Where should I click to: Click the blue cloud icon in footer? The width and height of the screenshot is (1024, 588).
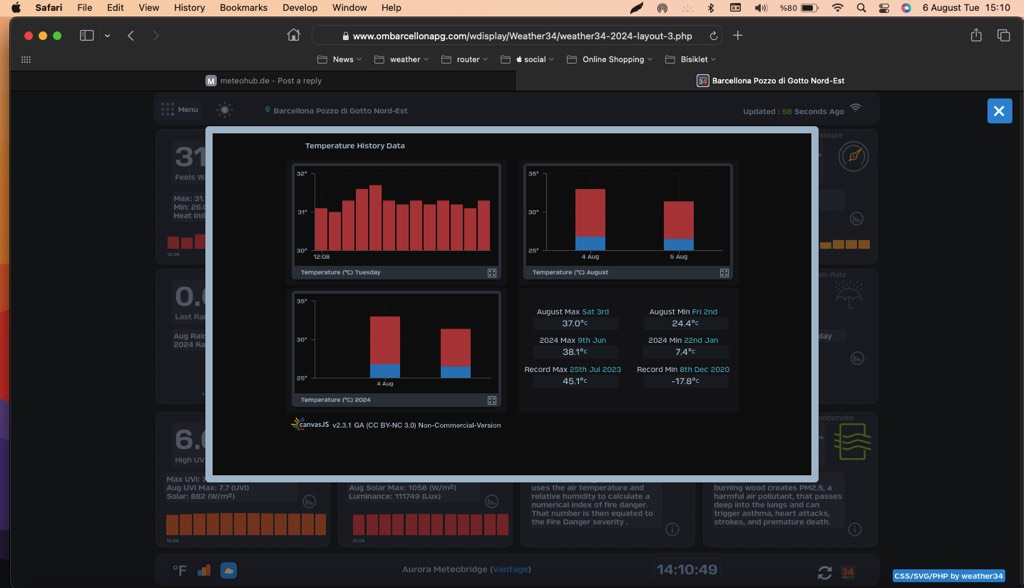click(x=229, y=570)
